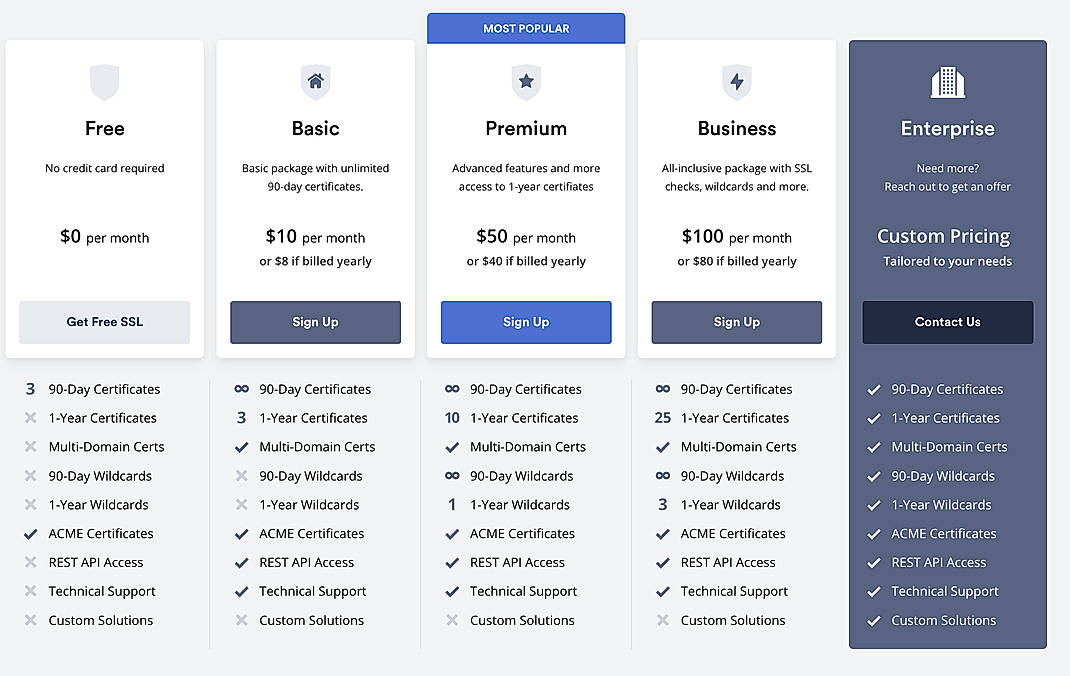Click Sign Up under the Basic plan
1070x676 pixels.
[x=315, y=322]
